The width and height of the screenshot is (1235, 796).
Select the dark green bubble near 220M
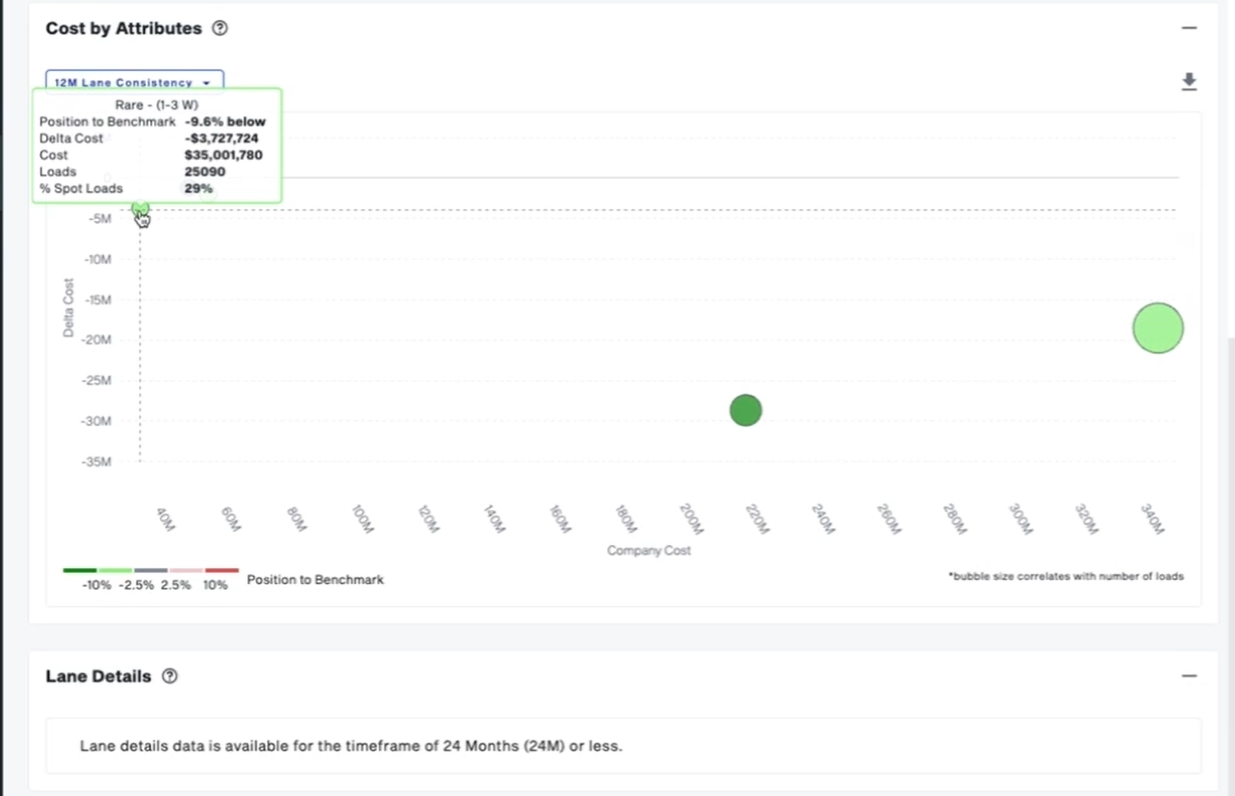[745, 410]
